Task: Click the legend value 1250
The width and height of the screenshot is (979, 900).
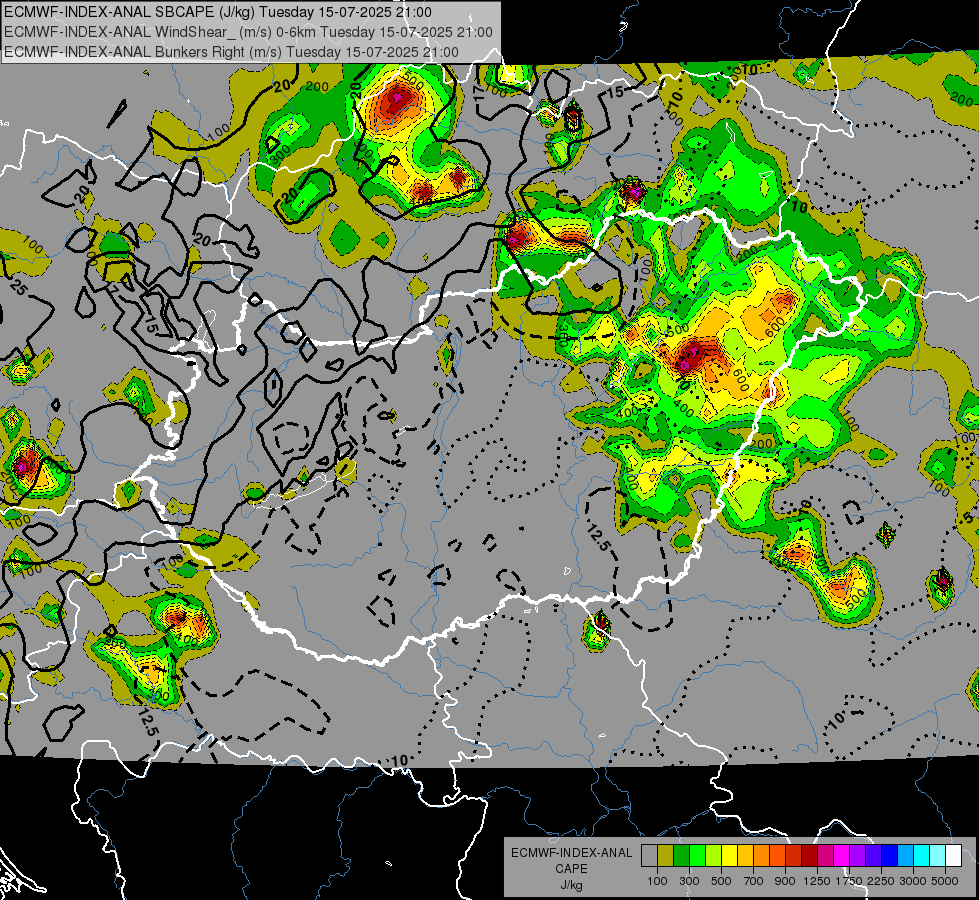Action: coord(817,881)
